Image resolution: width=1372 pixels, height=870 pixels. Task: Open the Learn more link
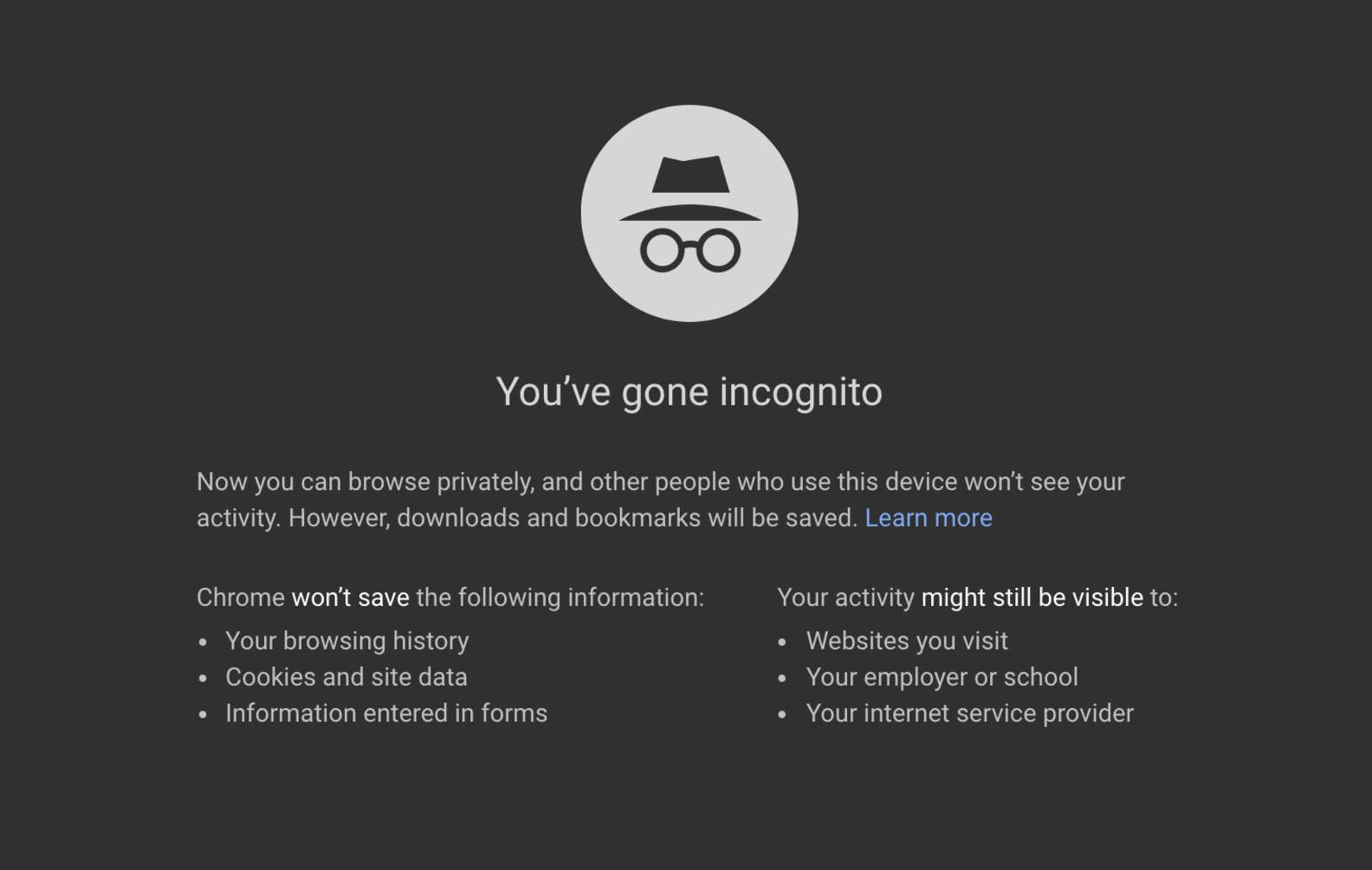[x=929, y=518]
